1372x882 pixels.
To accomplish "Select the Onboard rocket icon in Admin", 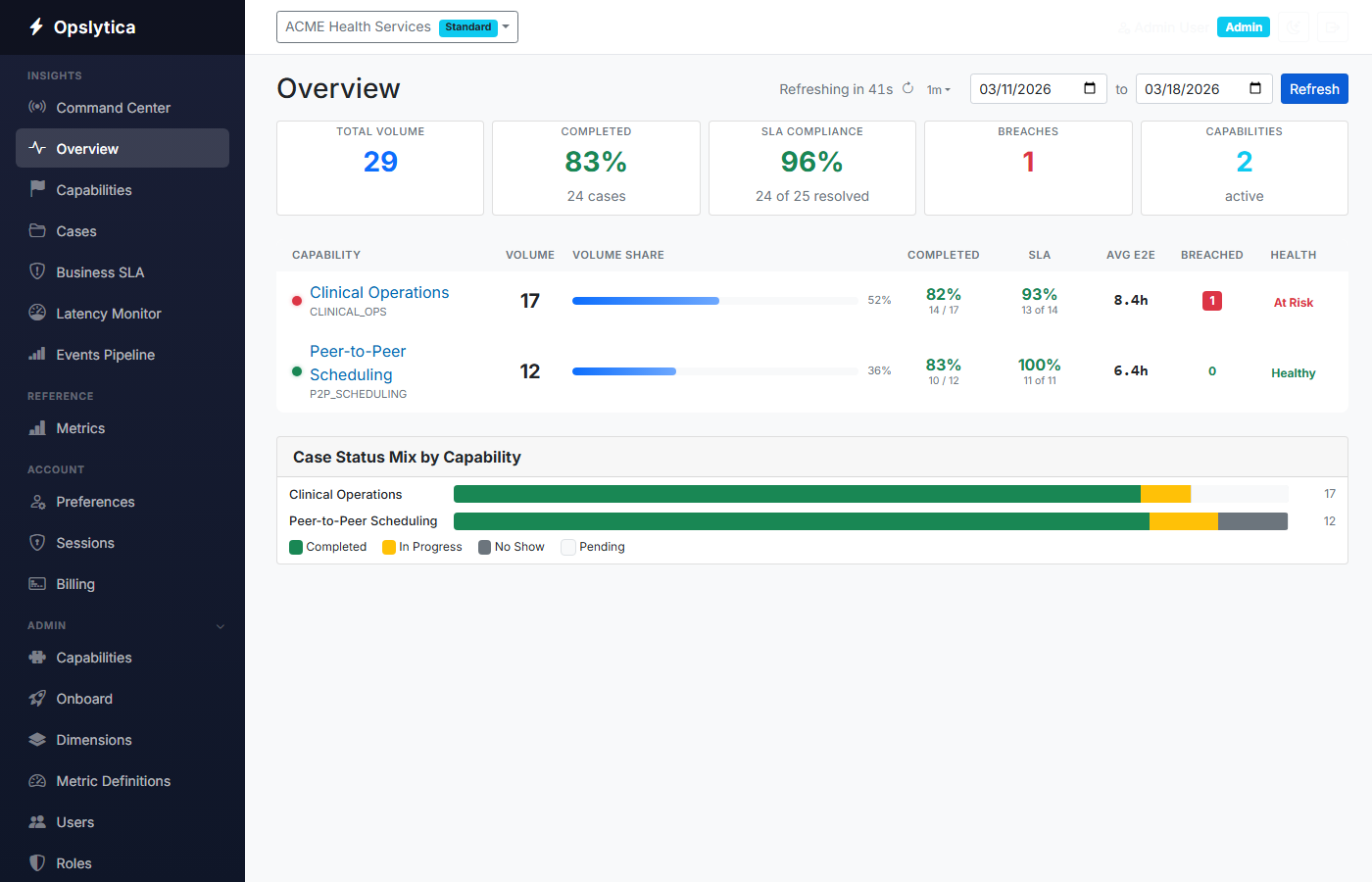I will 39,698.
